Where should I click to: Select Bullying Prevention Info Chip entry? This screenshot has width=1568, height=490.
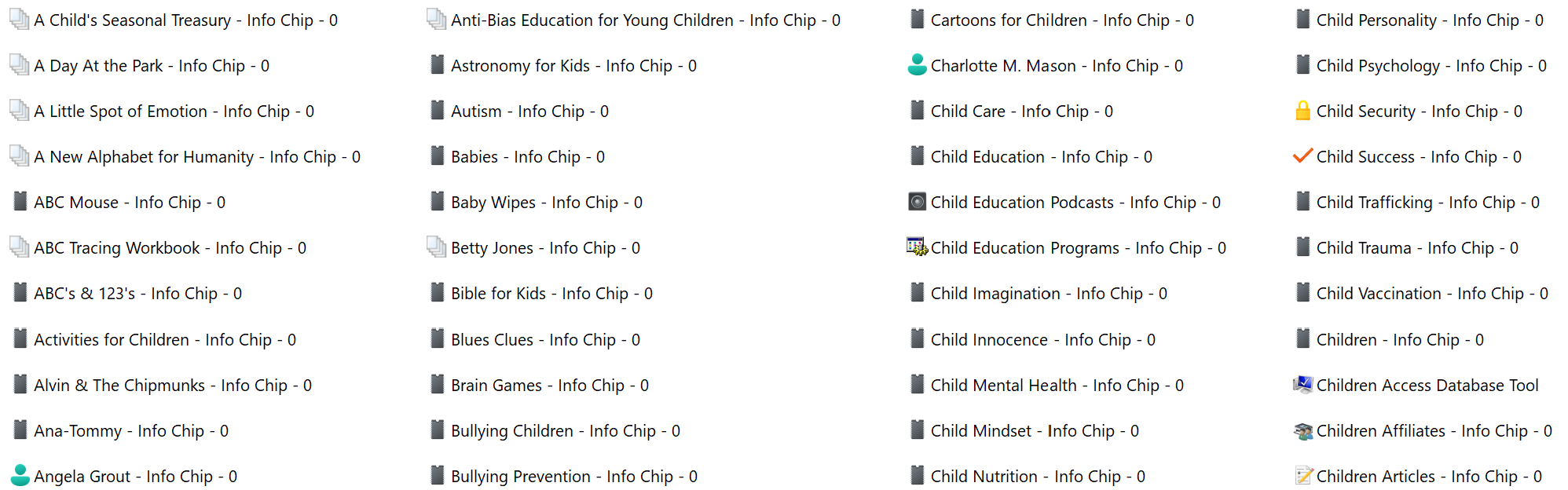pyautogui.click(x=573, y=477)
